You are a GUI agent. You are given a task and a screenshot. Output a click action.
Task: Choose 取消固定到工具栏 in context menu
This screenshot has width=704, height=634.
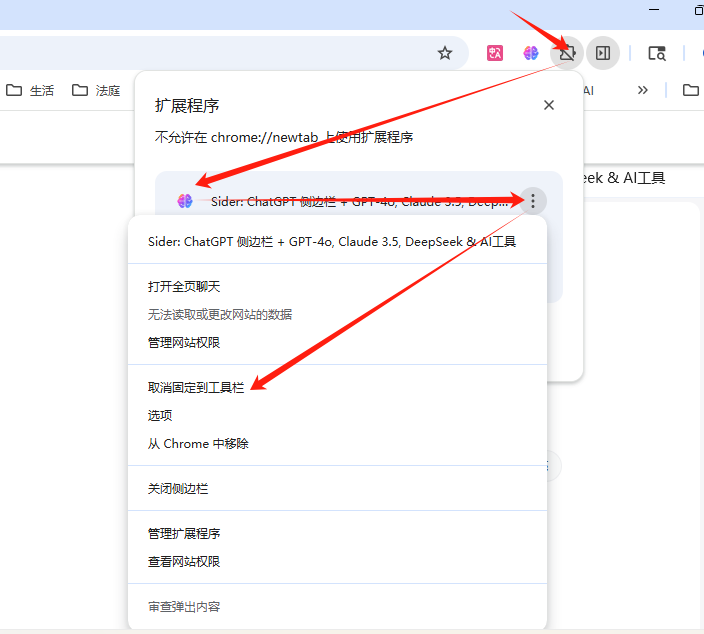point(337,387)
